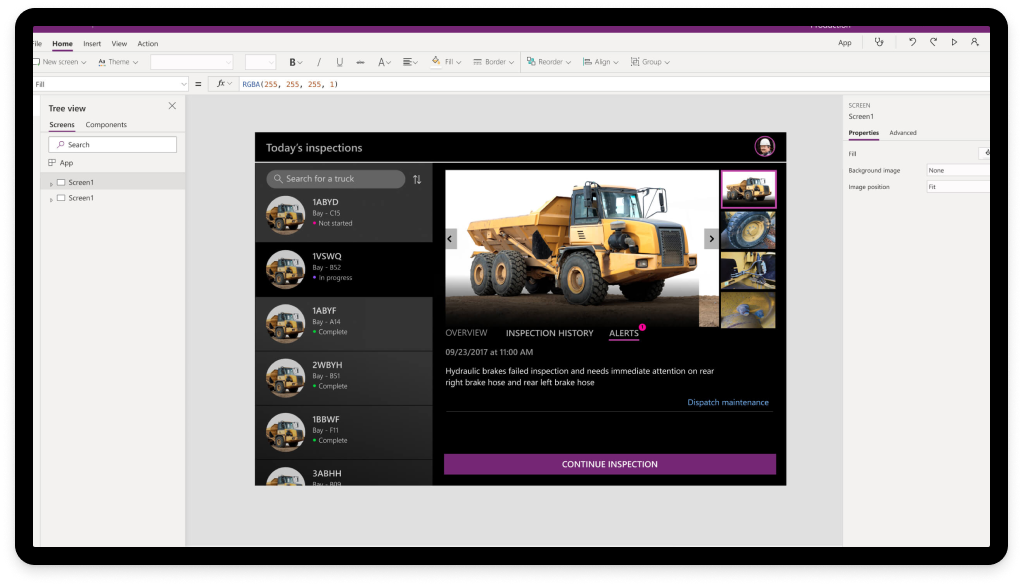Preview the app with Play icon
1023x586 pixels.
[x=954, y=42]
